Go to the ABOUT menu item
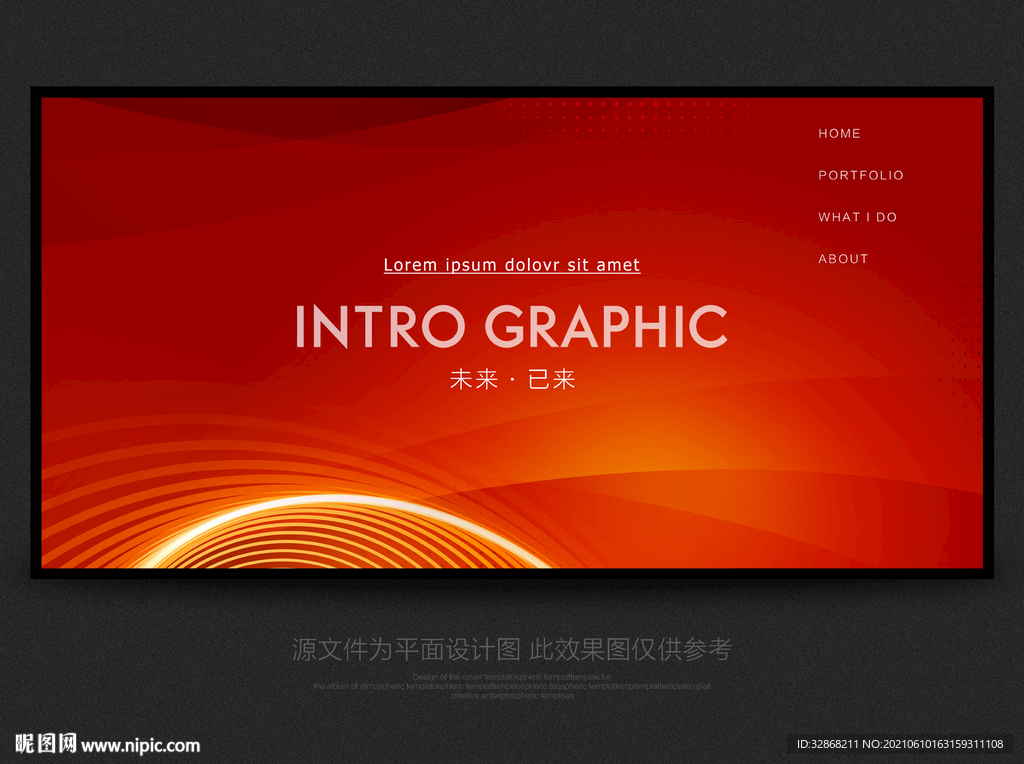 [843, 259]
